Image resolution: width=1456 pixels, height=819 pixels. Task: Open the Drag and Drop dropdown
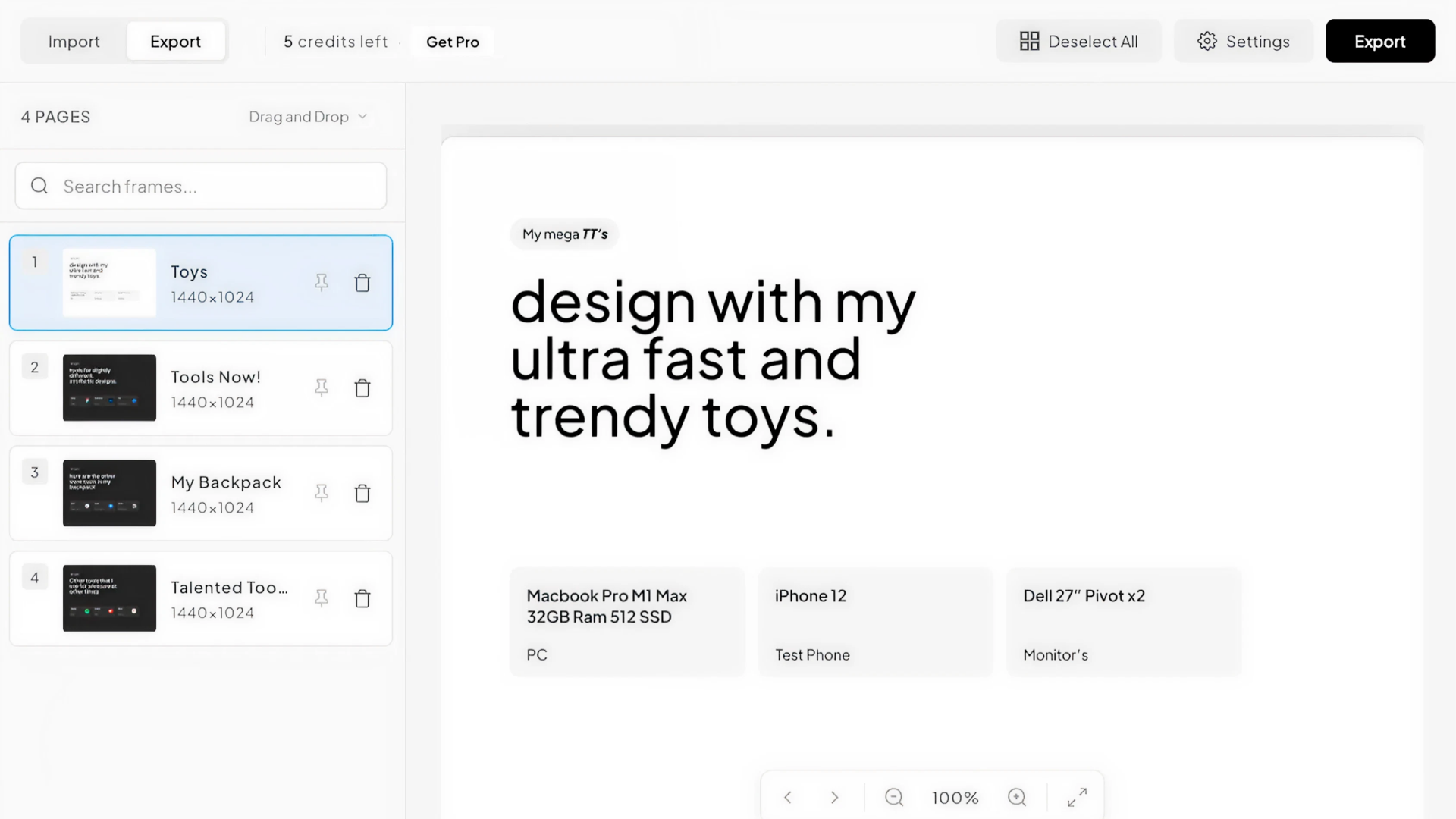pos(308,117)
